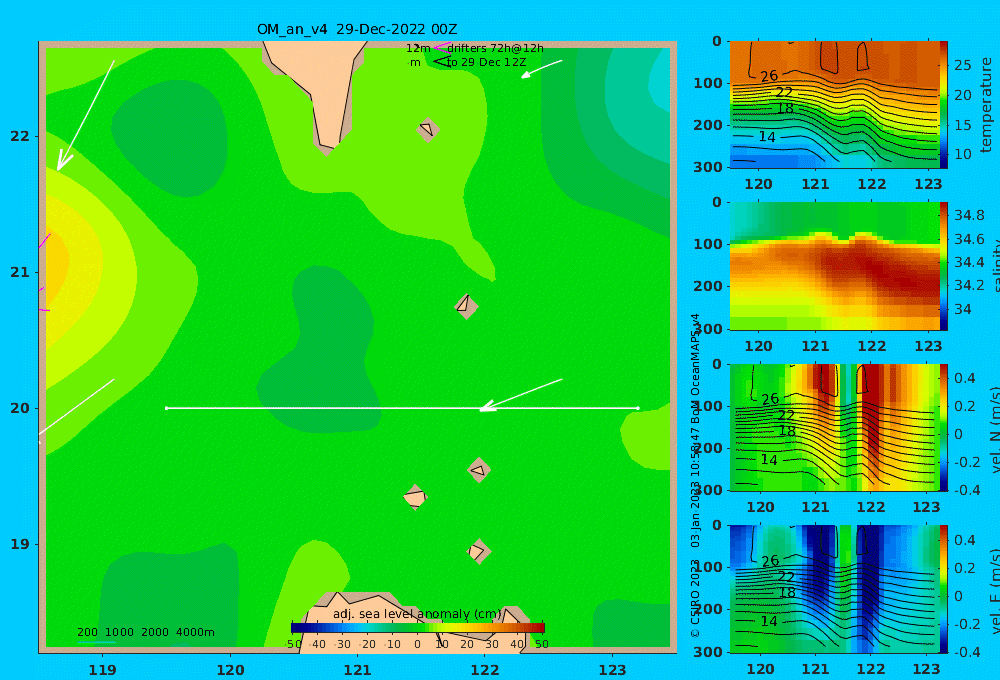
Task: Click the -50 tick on sea level colour bar
Action: tap(293, 644)
